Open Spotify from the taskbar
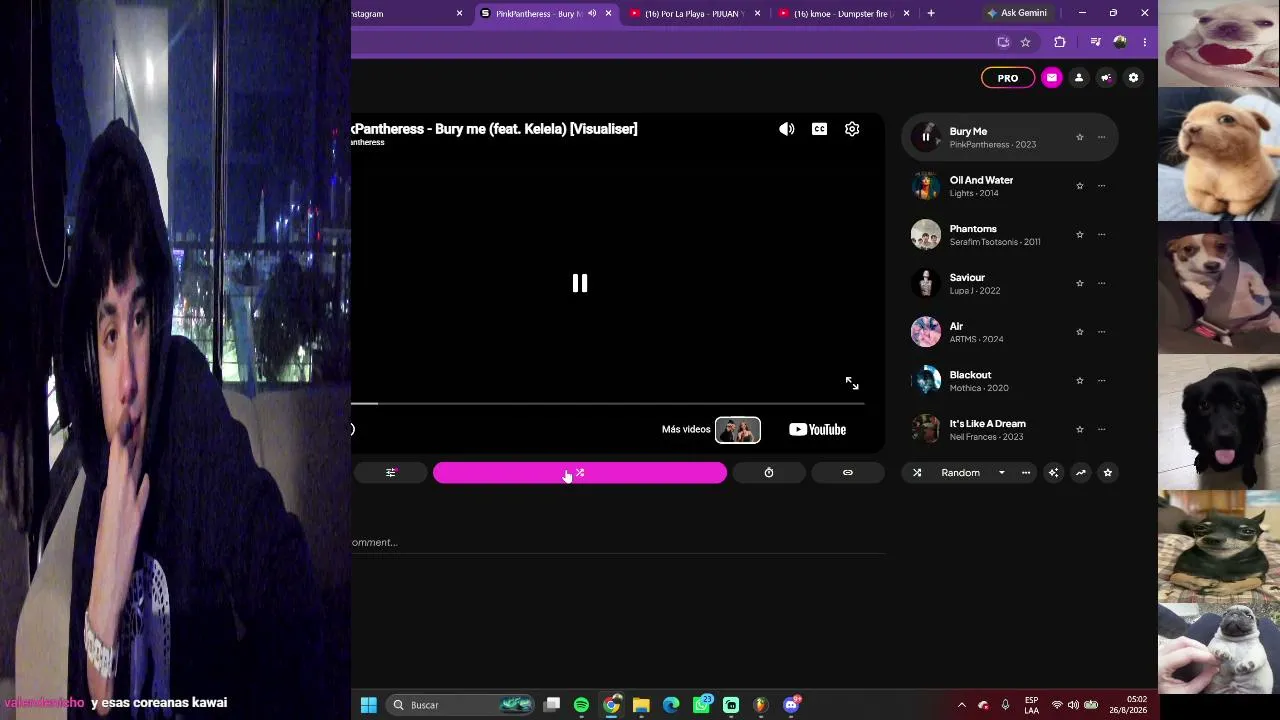1280x720 pixels. [x=581, y=705]
